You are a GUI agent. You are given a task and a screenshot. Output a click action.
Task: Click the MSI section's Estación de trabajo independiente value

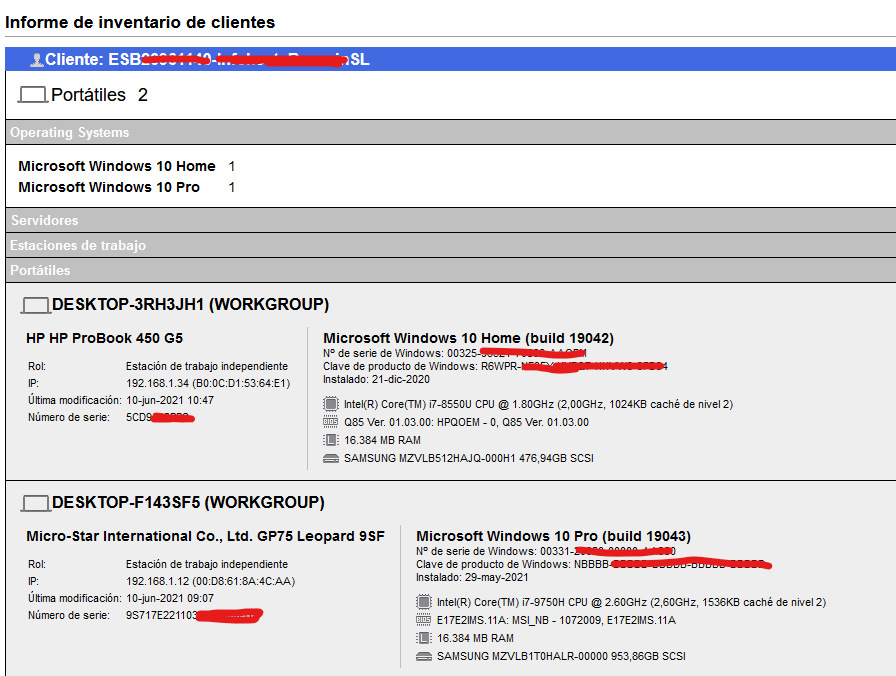pos(207,564)
